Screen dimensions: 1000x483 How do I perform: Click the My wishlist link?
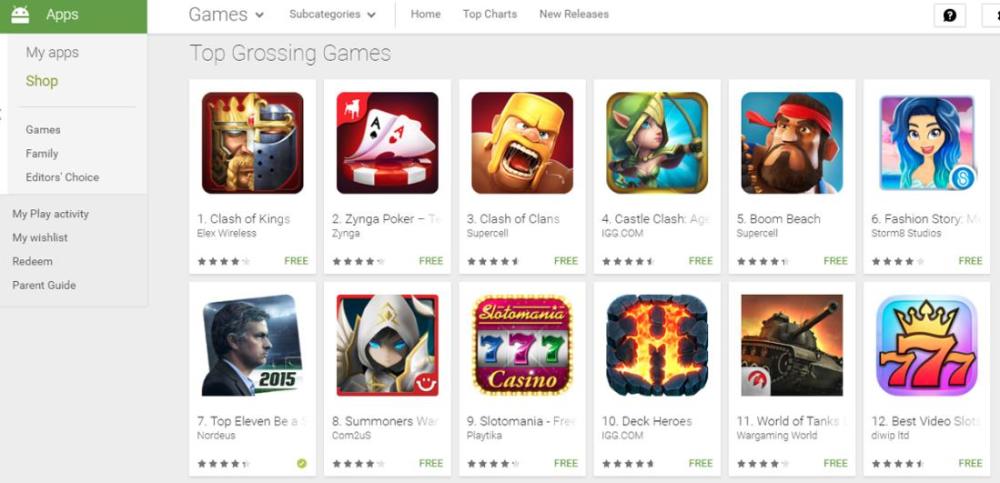[x=40, y=237]
